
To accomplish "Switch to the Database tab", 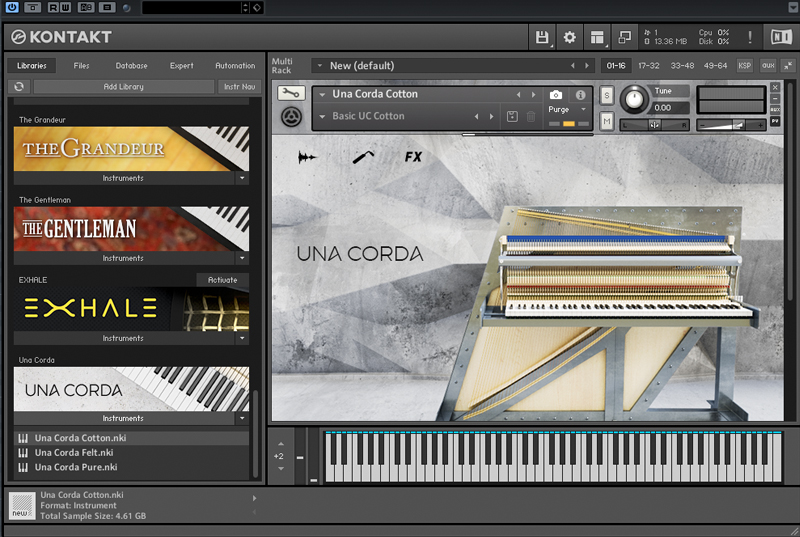I will coord(131,65).
